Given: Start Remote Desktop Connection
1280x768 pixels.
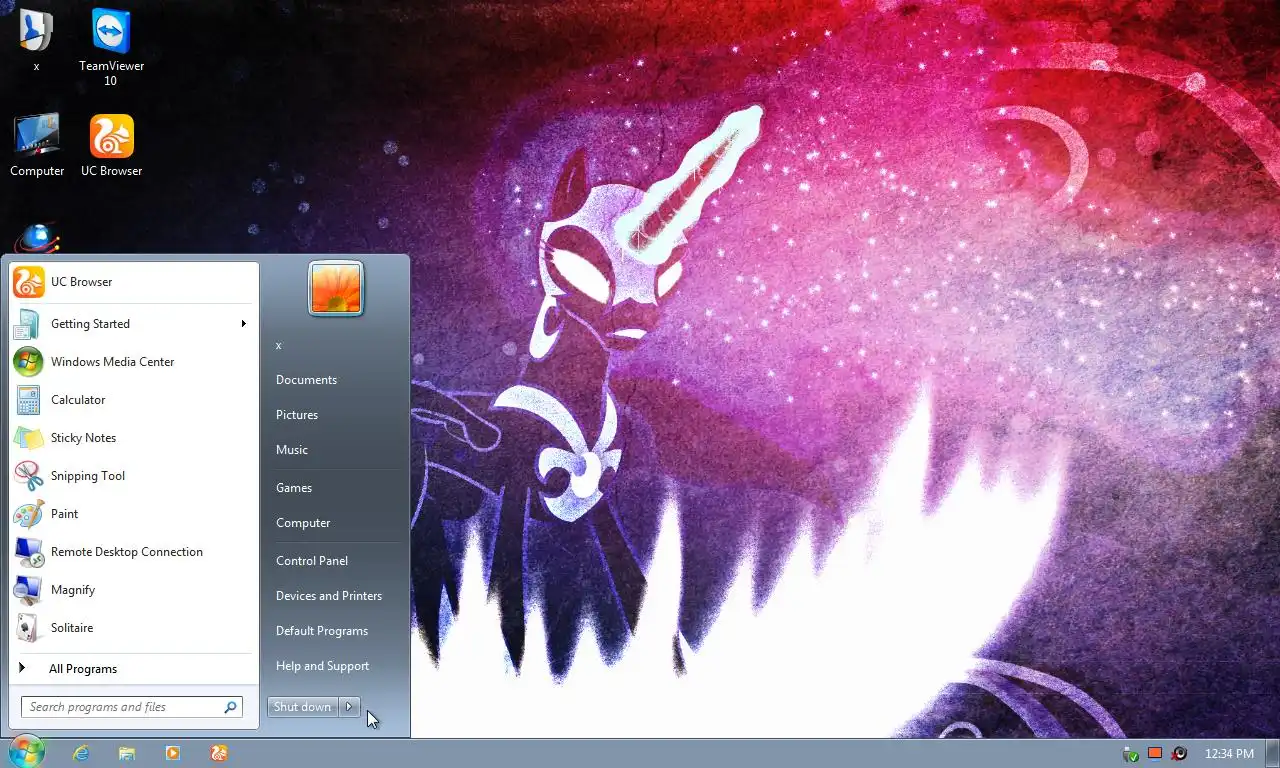Looking at the screenshot, I should 133,552.
